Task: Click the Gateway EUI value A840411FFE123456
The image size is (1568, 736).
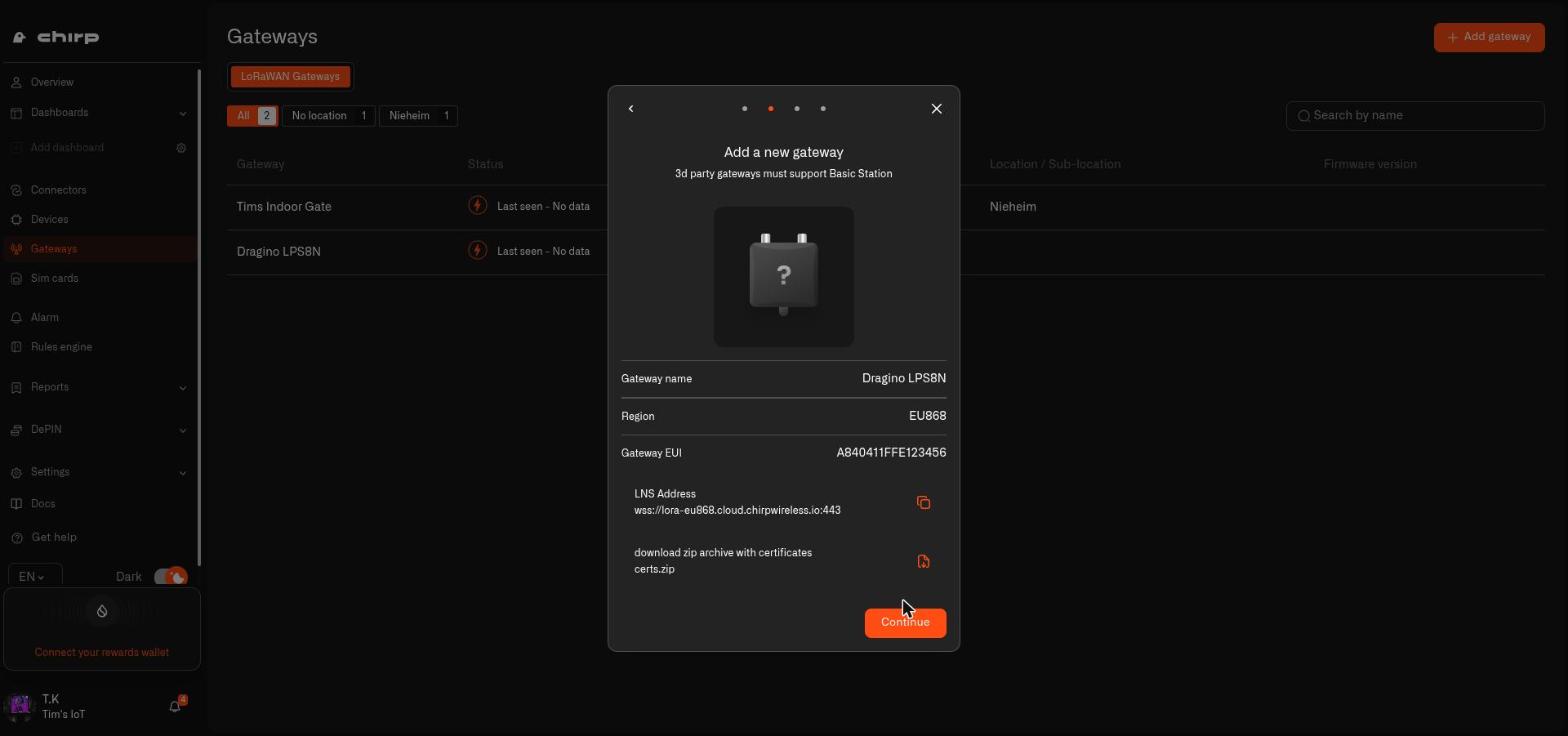Action: [x=891, y=453]
